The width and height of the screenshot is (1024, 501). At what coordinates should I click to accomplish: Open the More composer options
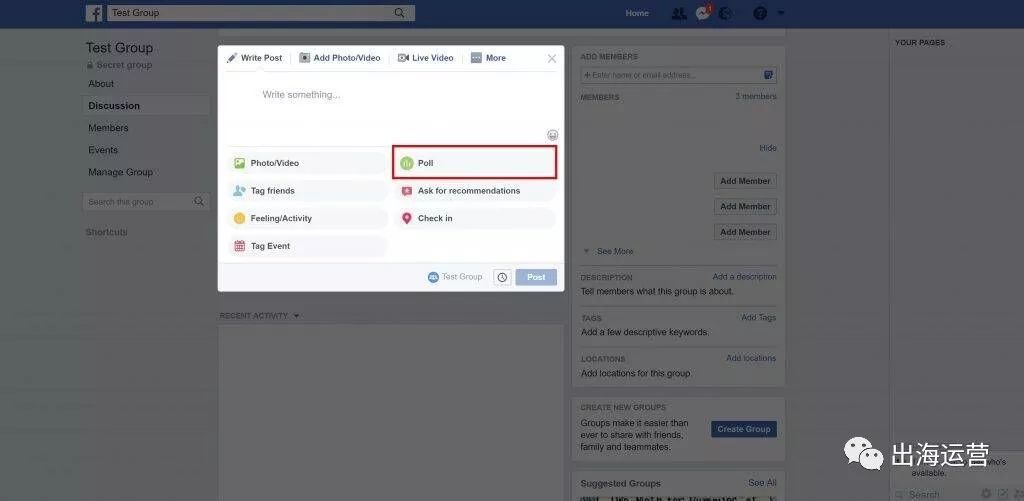coord(488,58)
